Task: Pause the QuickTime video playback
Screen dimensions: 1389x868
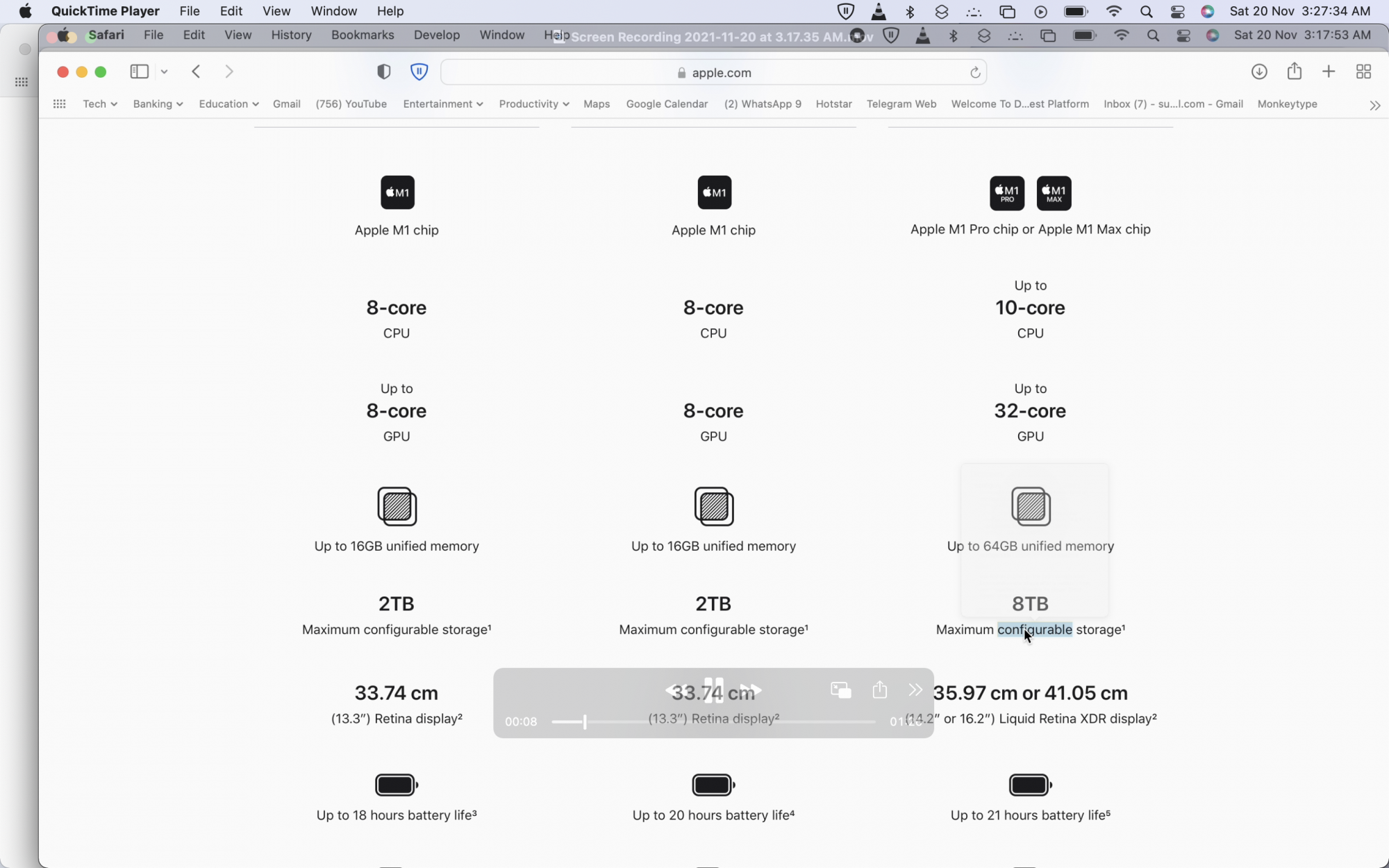Action: [713, 690]
